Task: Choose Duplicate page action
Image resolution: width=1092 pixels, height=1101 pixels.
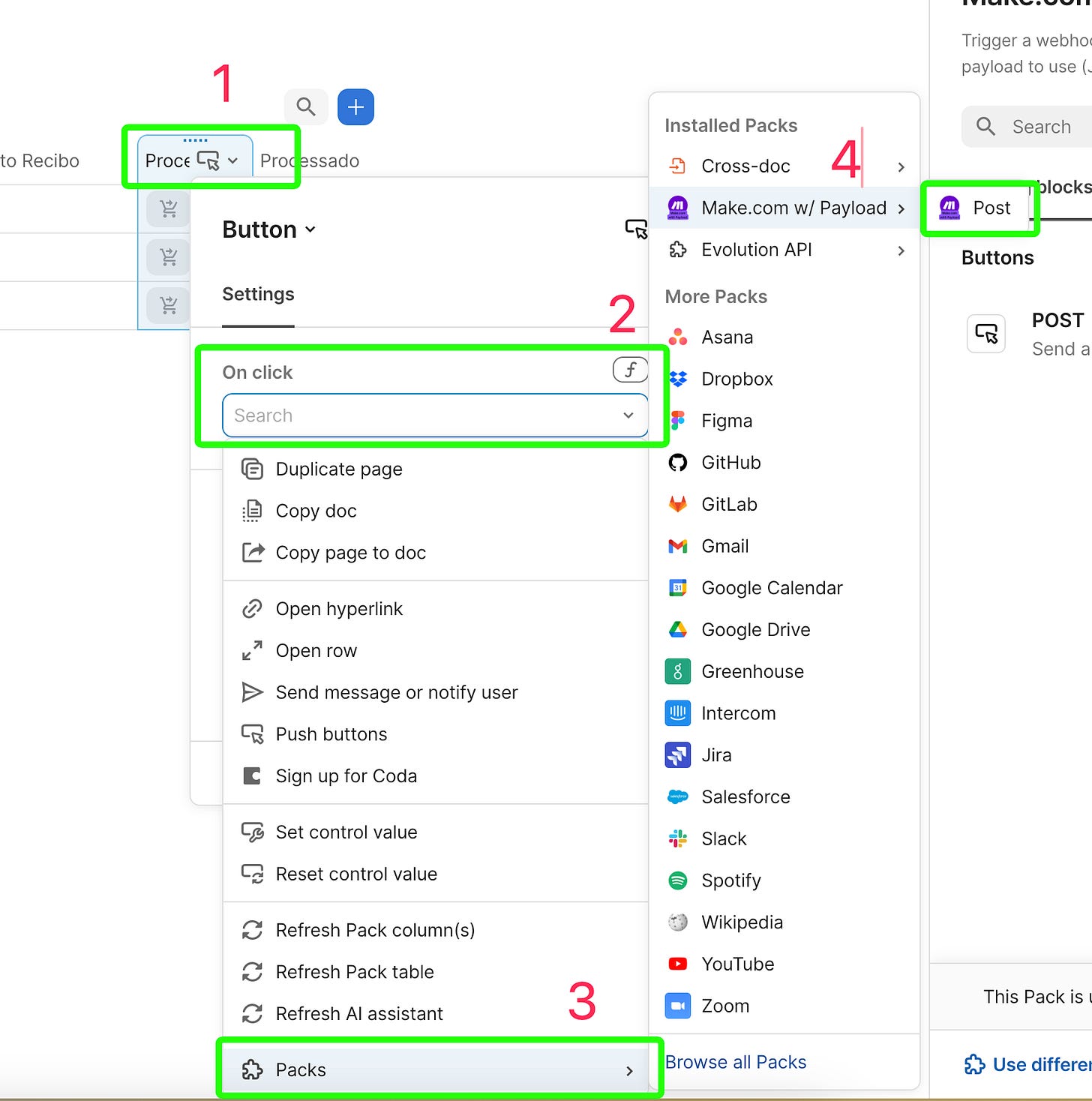Action: [x=435, y=469]
